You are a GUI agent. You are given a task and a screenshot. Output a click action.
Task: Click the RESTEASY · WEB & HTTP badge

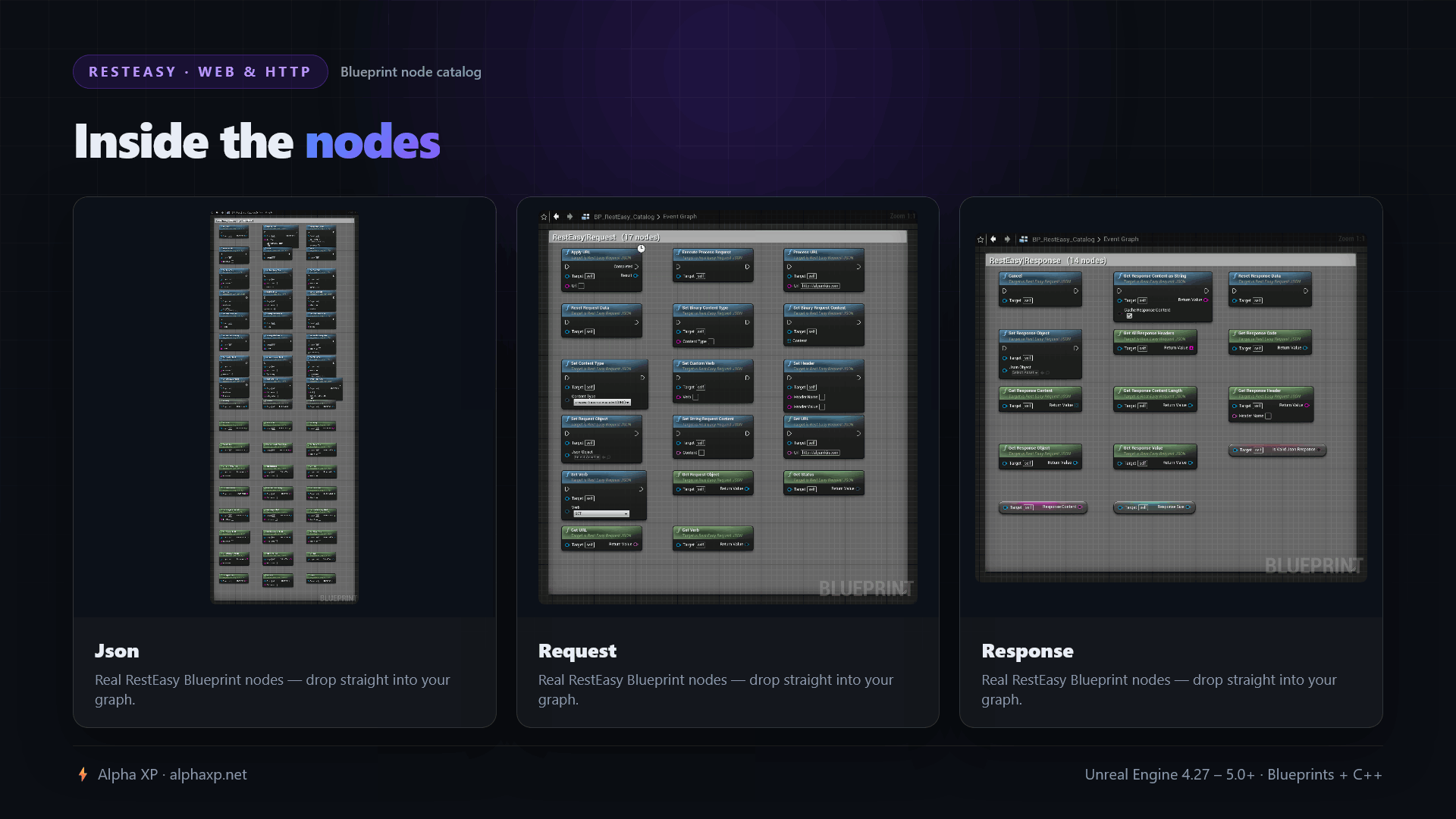pyautogui.click(x=200, y=71)
